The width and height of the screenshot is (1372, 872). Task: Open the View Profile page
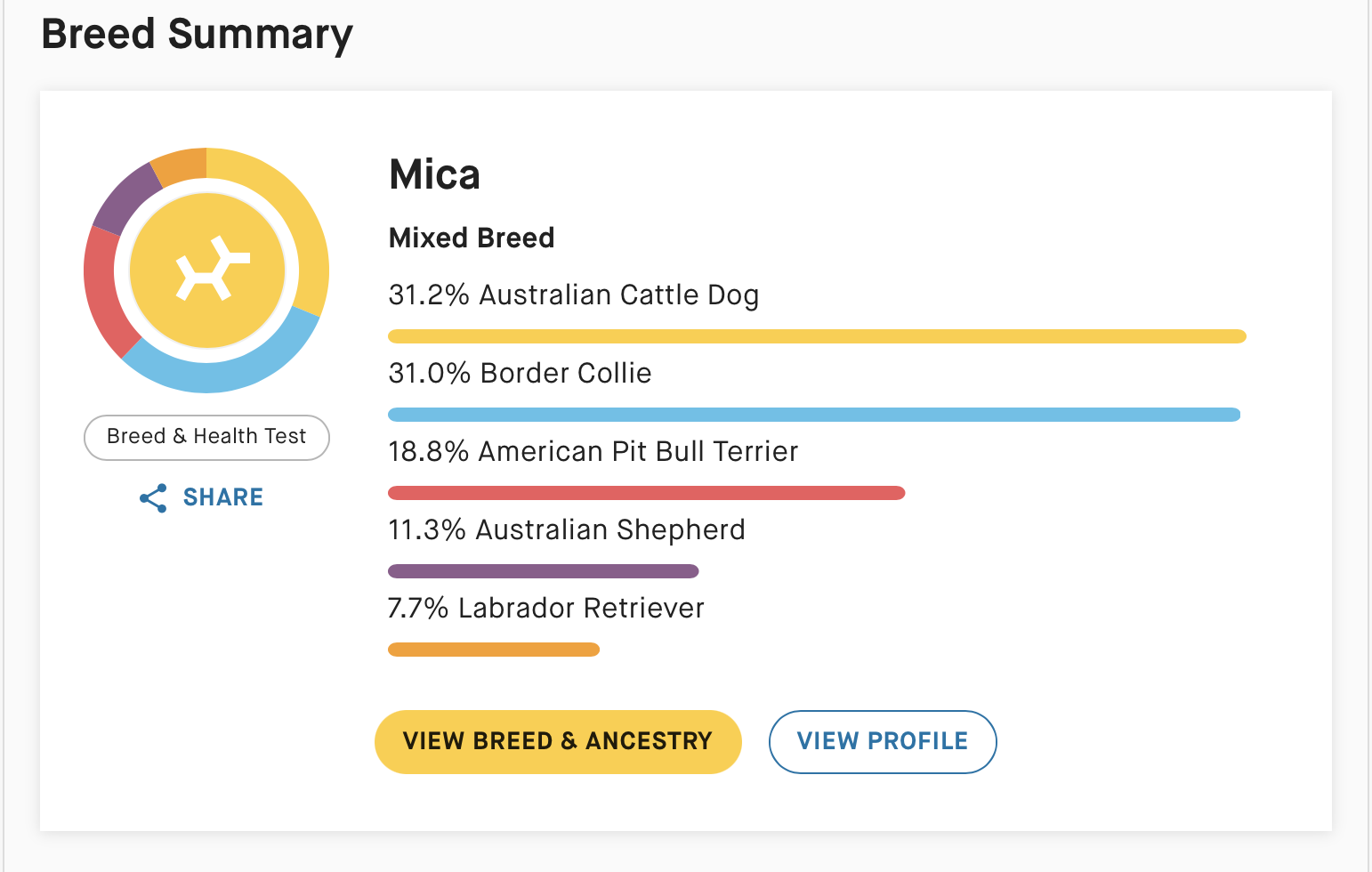(x=882, y=741)
